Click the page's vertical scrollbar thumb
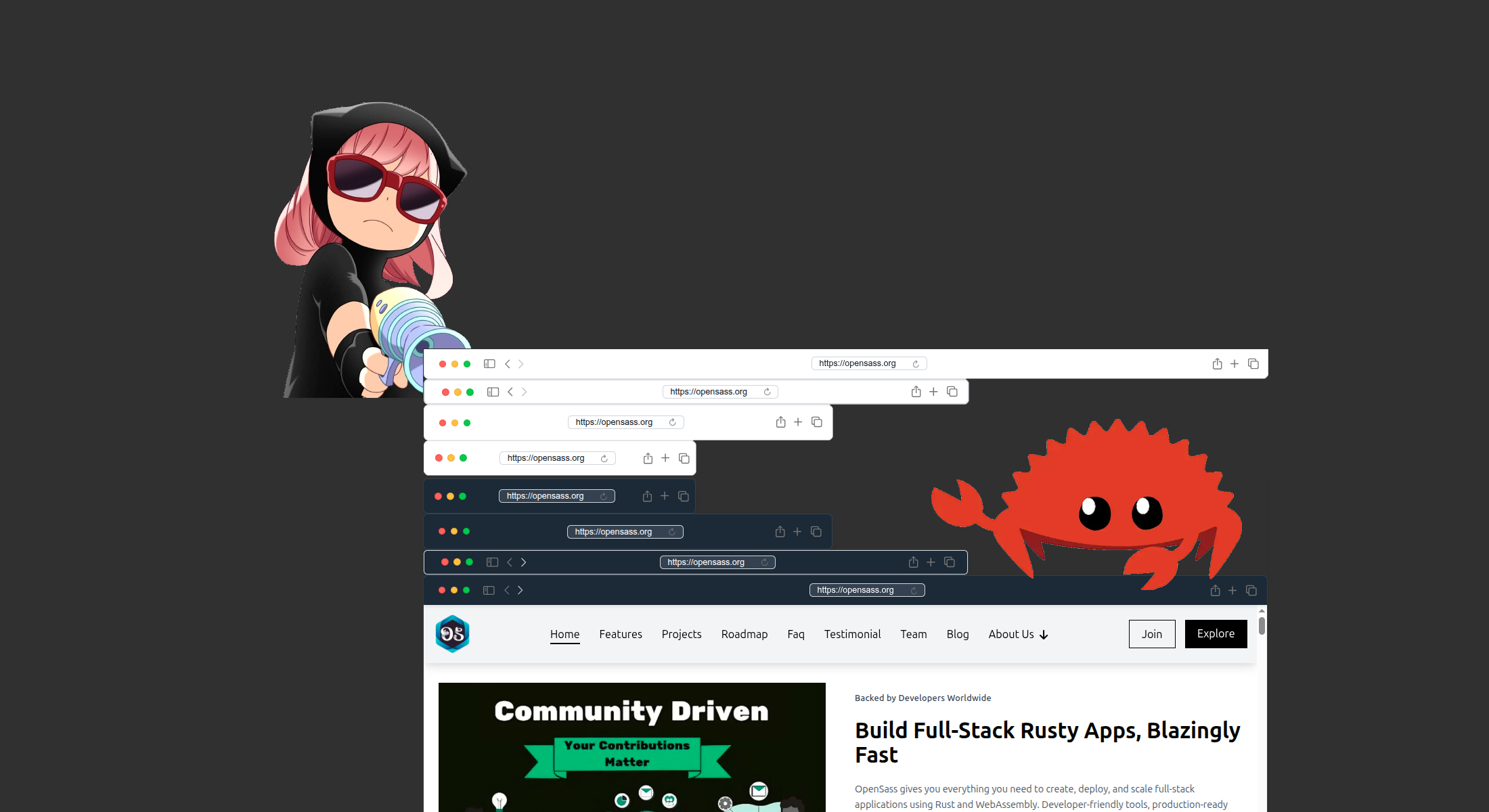Image resolution: width=1489 pixels, height=812 pixels. click(1262, 626)
